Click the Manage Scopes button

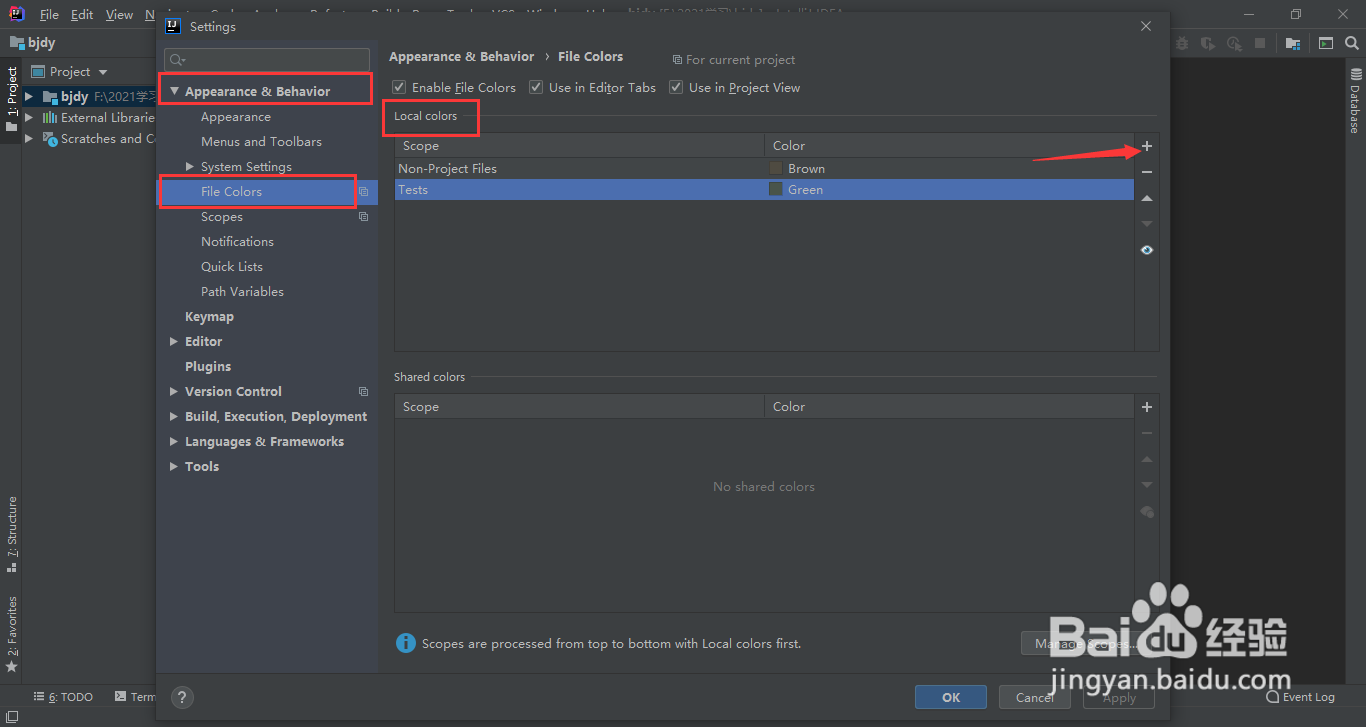tap(1086, 644)
